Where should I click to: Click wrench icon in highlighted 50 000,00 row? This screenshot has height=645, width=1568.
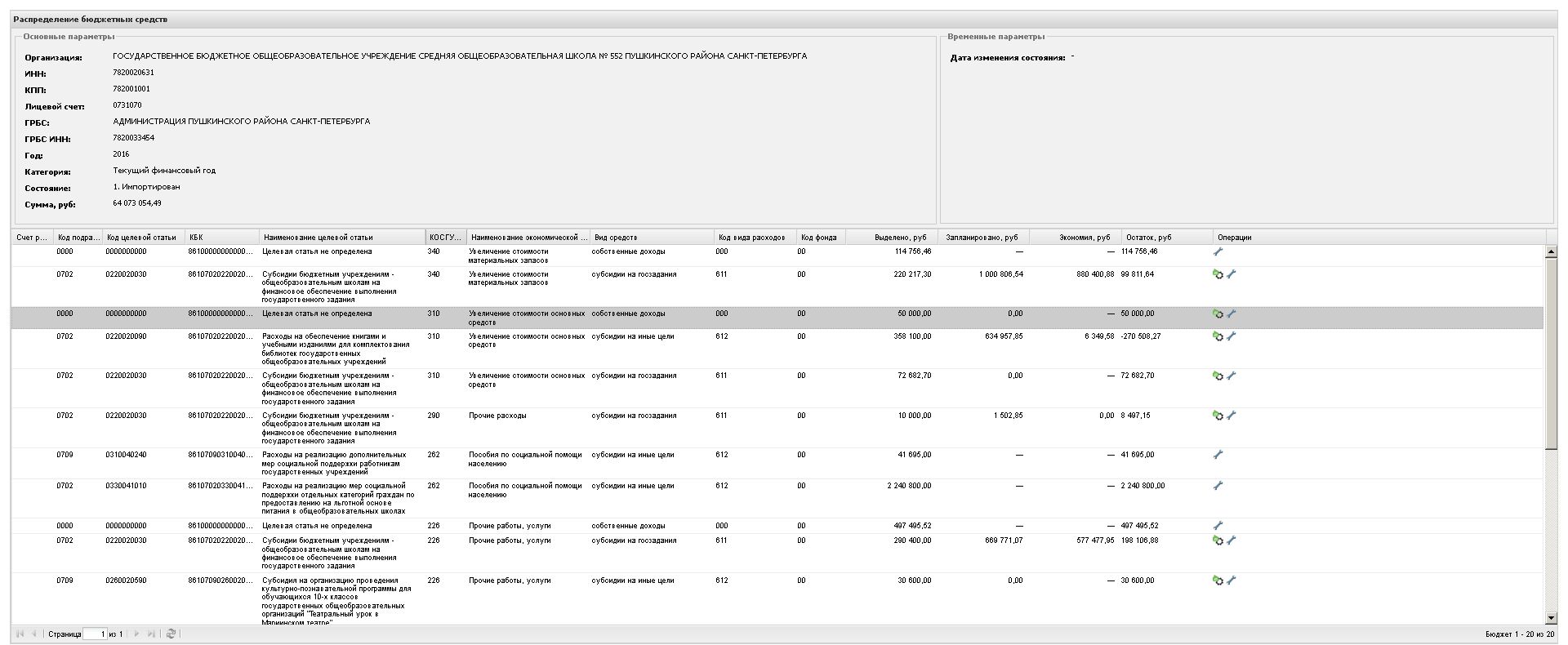coord(1232,314)
